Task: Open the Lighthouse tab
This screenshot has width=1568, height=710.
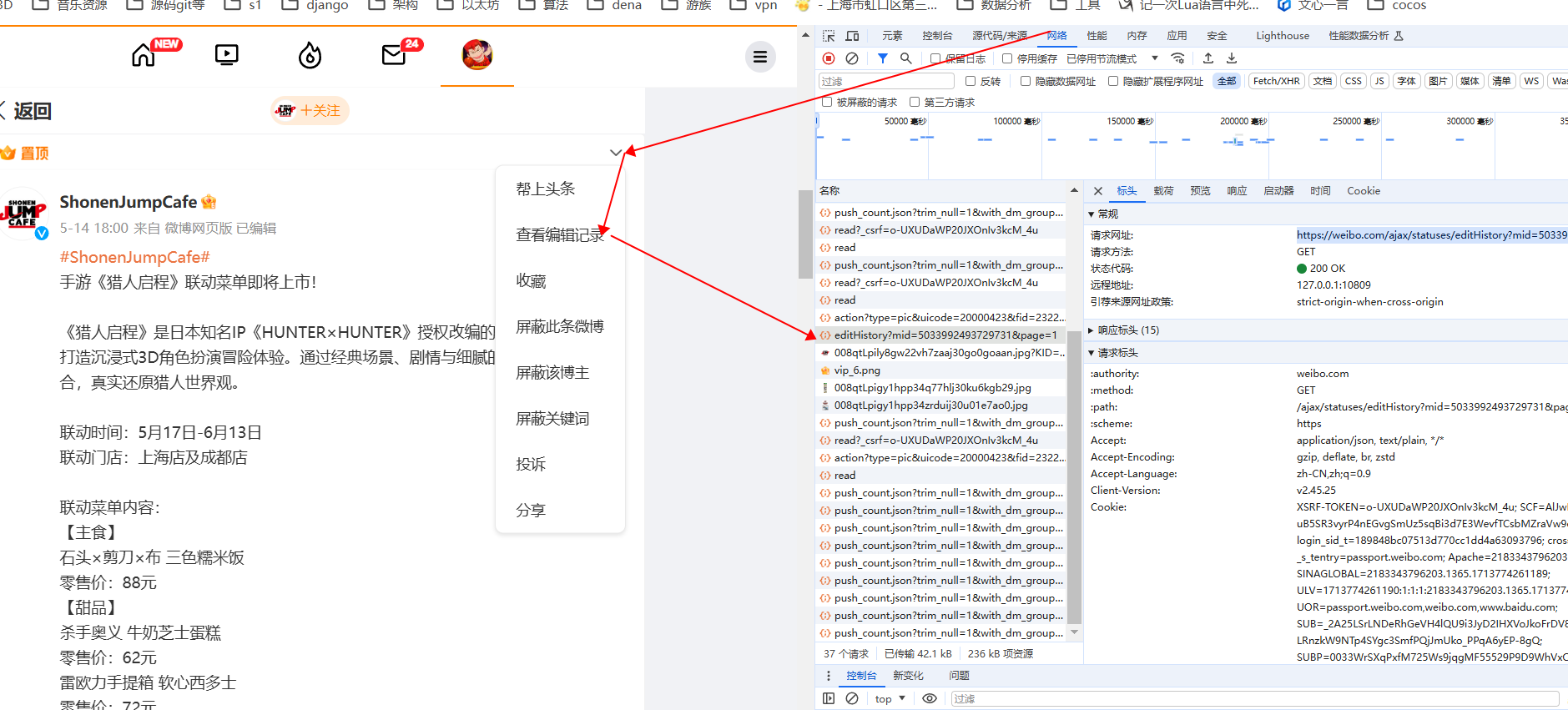Action: point(1283,36)
